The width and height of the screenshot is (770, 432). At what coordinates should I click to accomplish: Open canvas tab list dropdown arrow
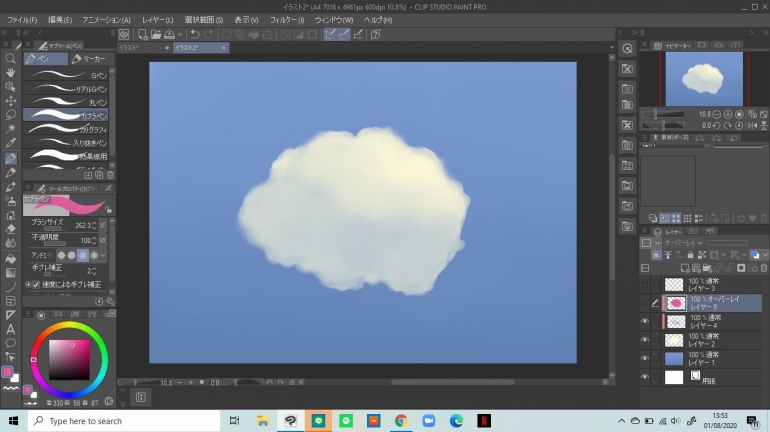tap(612, 48)
